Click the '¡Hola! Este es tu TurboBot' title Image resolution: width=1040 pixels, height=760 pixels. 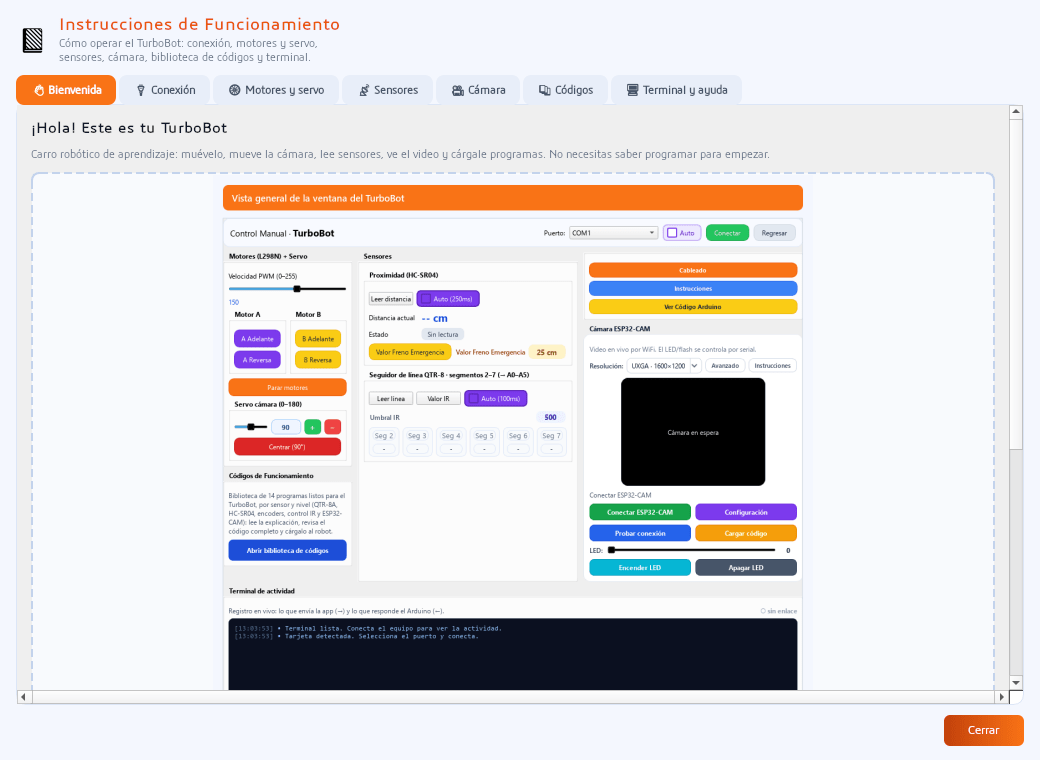coord(129,128)
